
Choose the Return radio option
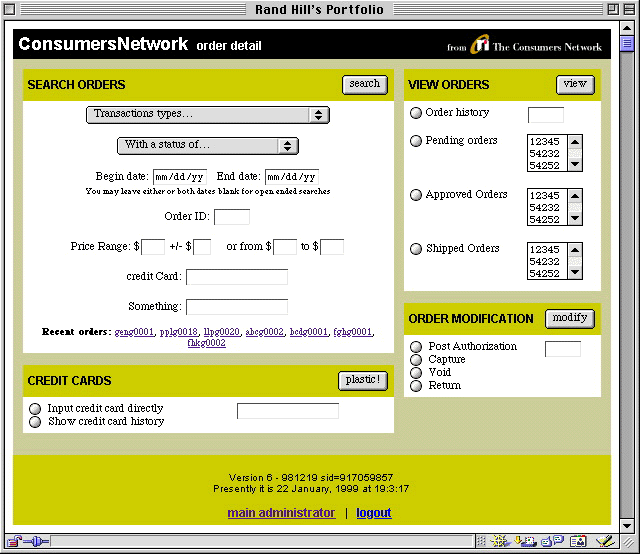pos(416,386)
